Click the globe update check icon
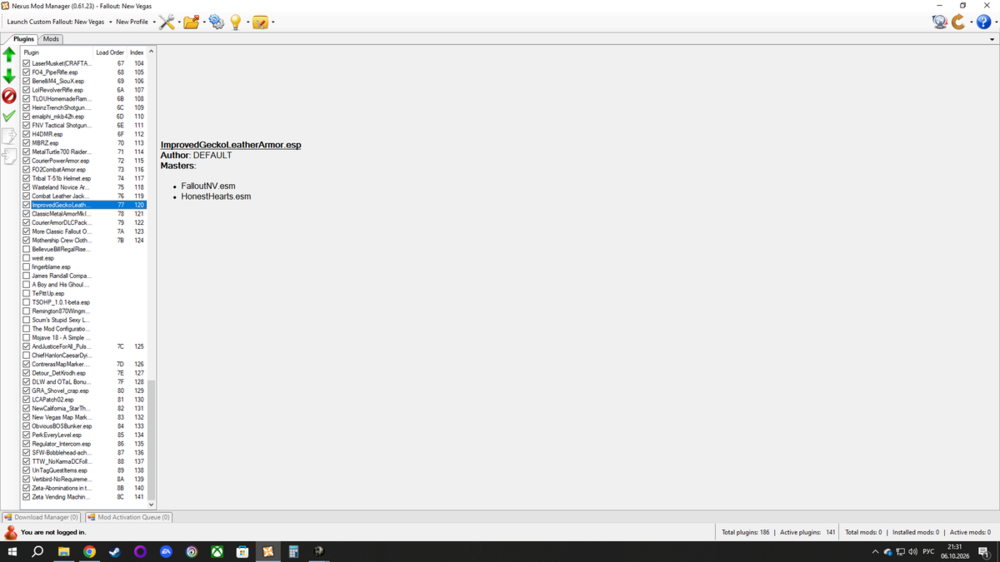Screen dimensions: 1000x562 [x=939, y=22]
